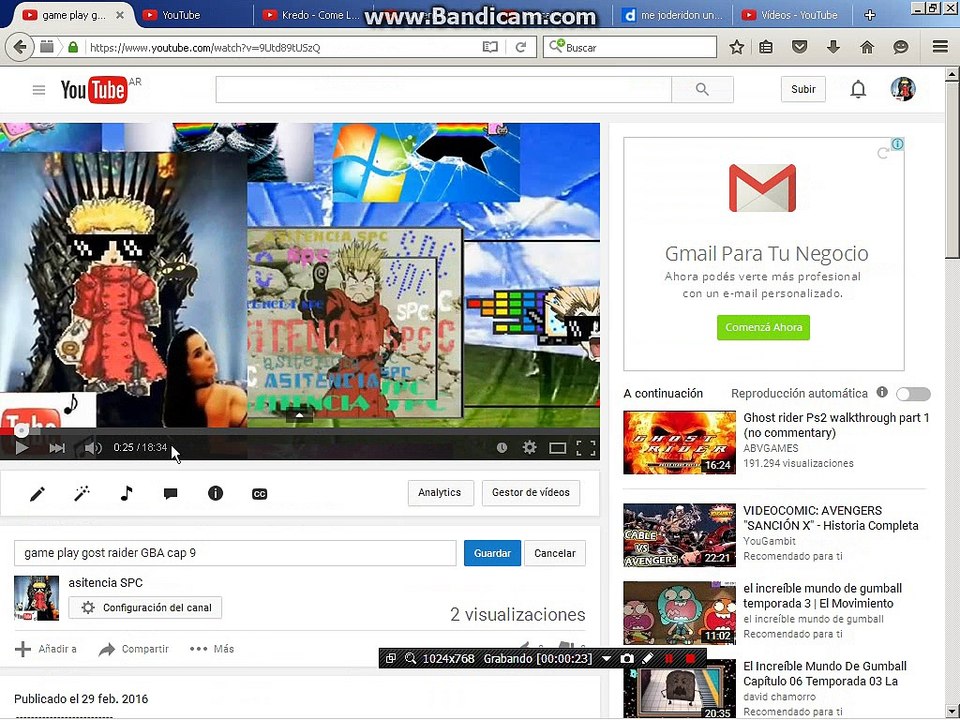Open el increíble mundo de gumball temporada 3
Screen dimensions: 960x720
[822, 596]
